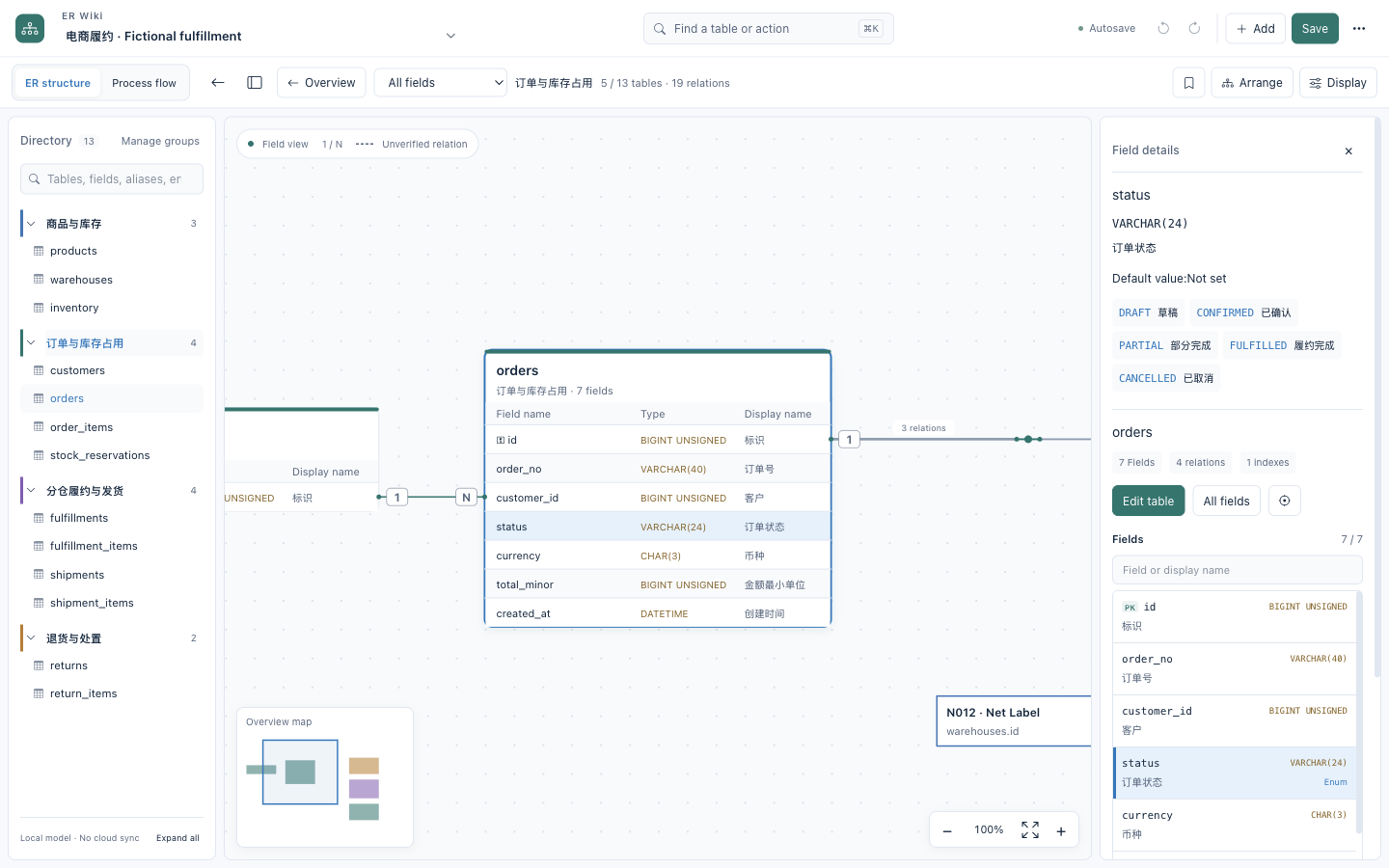Select return_items in directory
Viewport: 1389px width, 868px height.
click(x=112, y=693)
